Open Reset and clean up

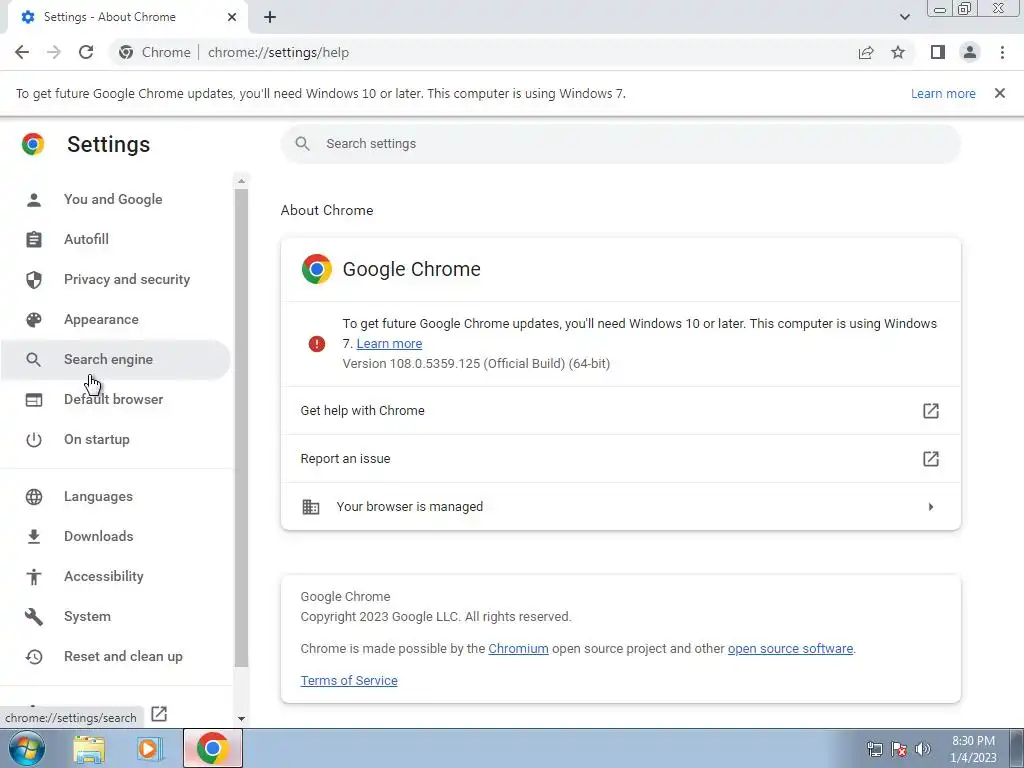pos(115,656)
